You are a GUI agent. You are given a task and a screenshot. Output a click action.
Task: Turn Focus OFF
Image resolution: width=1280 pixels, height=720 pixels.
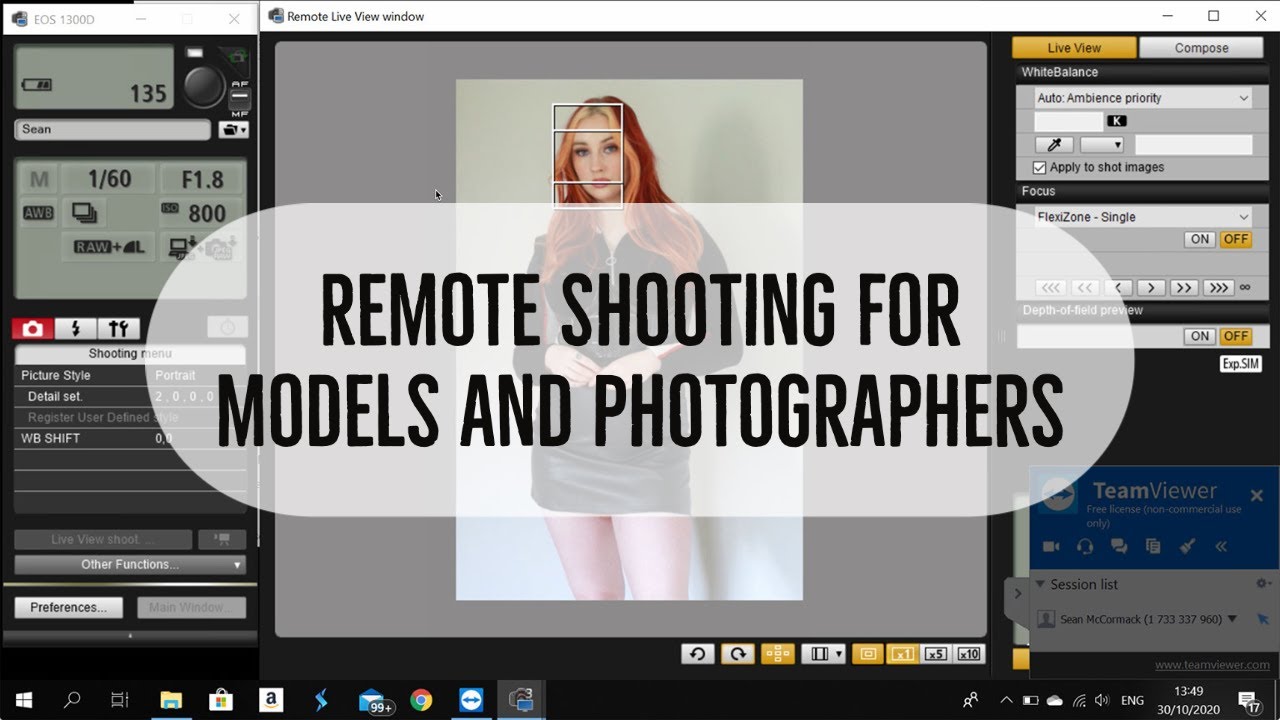pos(1236,240)
